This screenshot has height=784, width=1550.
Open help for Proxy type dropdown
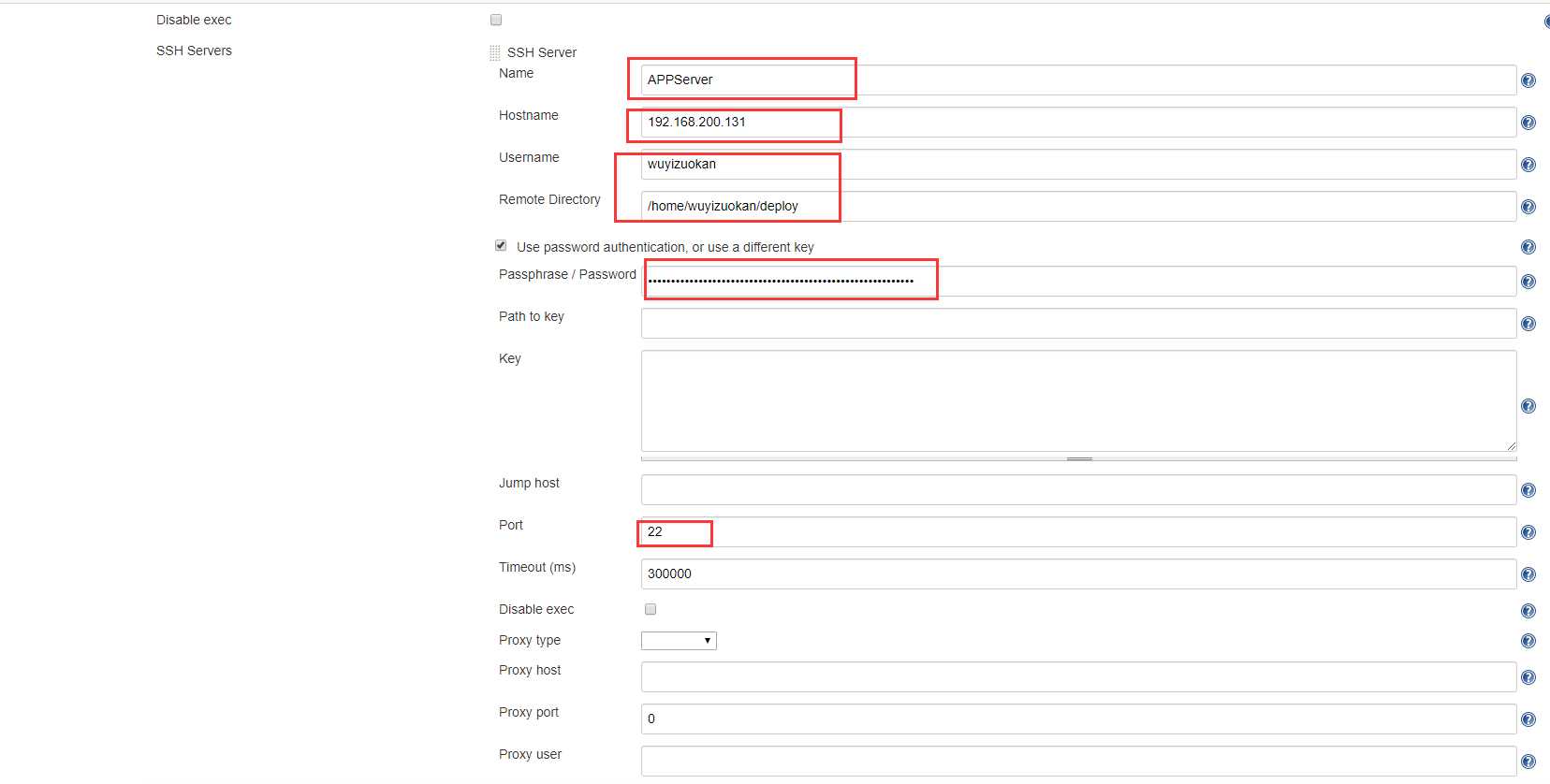click(x=1528, y=641)
